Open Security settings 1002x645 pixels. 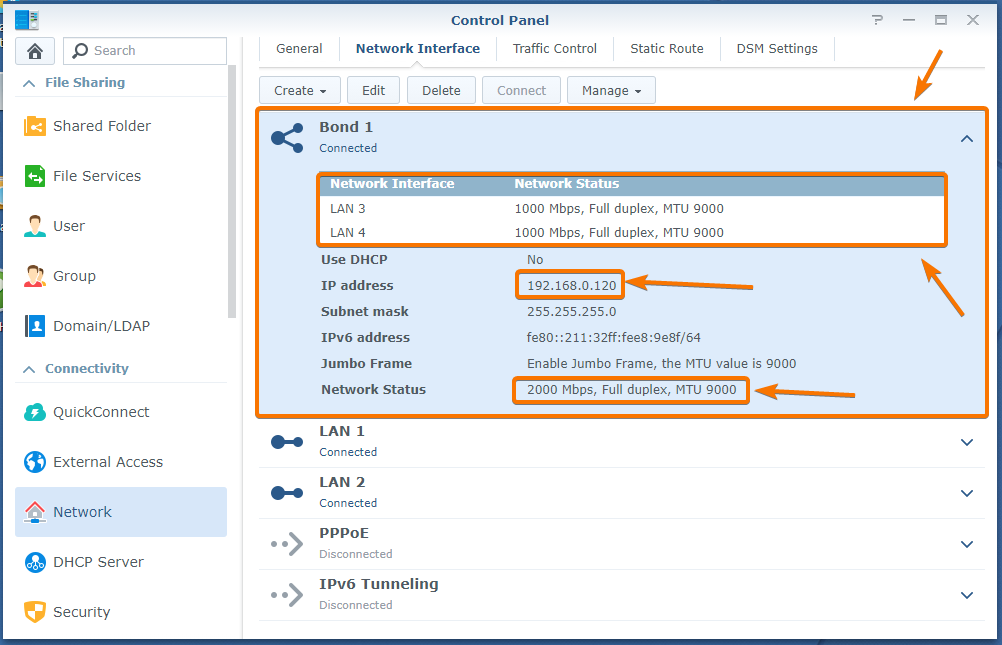pos(81,612)
